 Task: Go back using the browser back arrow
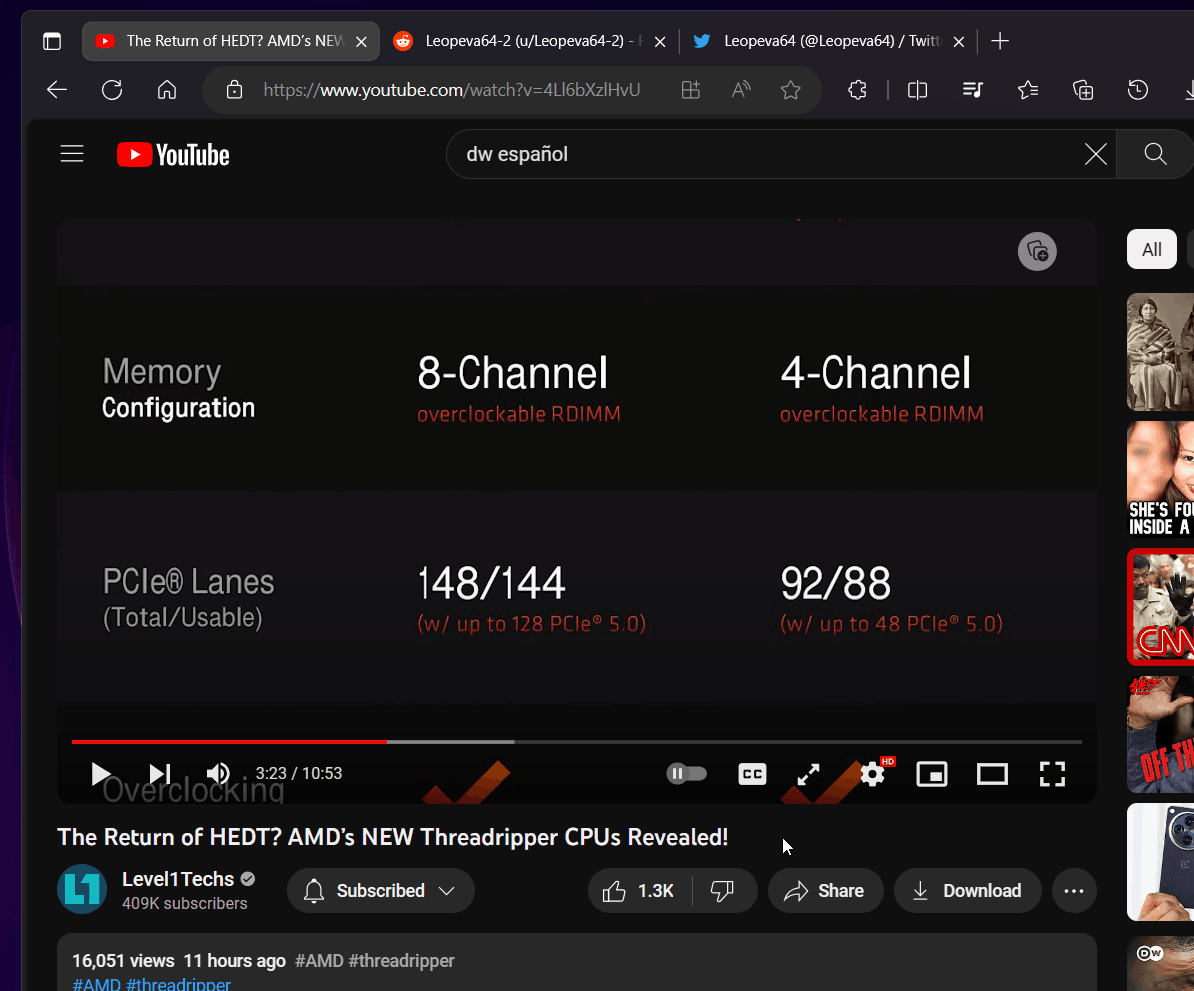[57, 90]
